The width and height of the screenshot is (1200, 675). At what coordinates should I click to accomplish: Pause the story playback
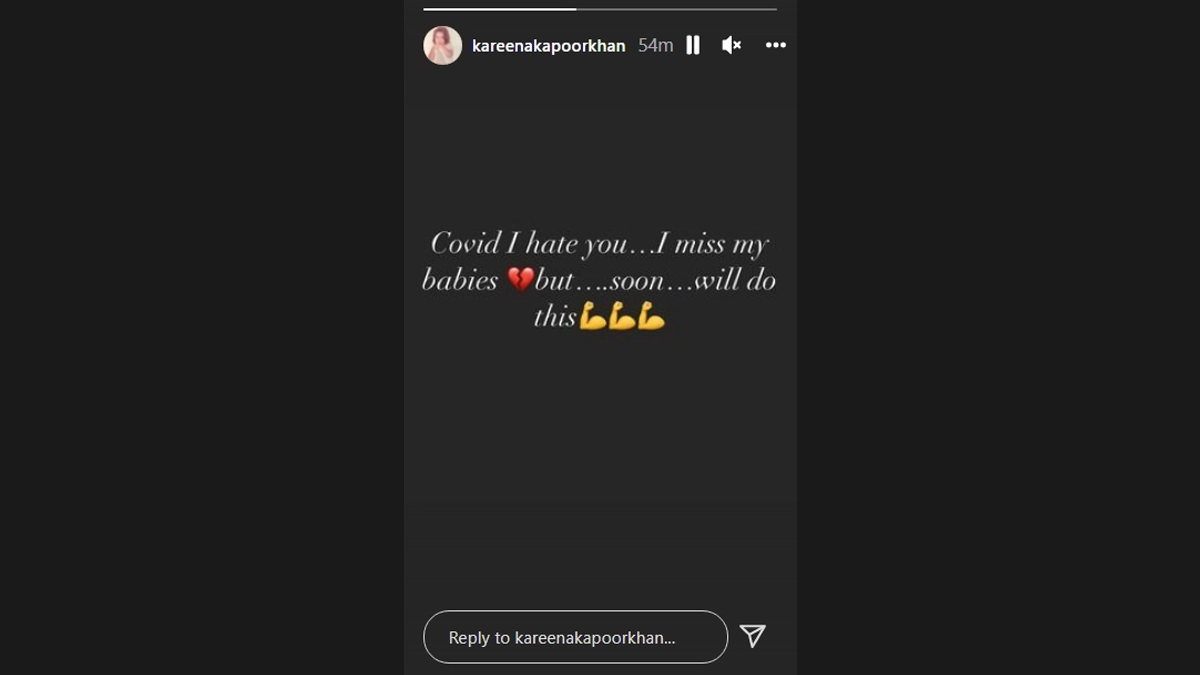693,45
